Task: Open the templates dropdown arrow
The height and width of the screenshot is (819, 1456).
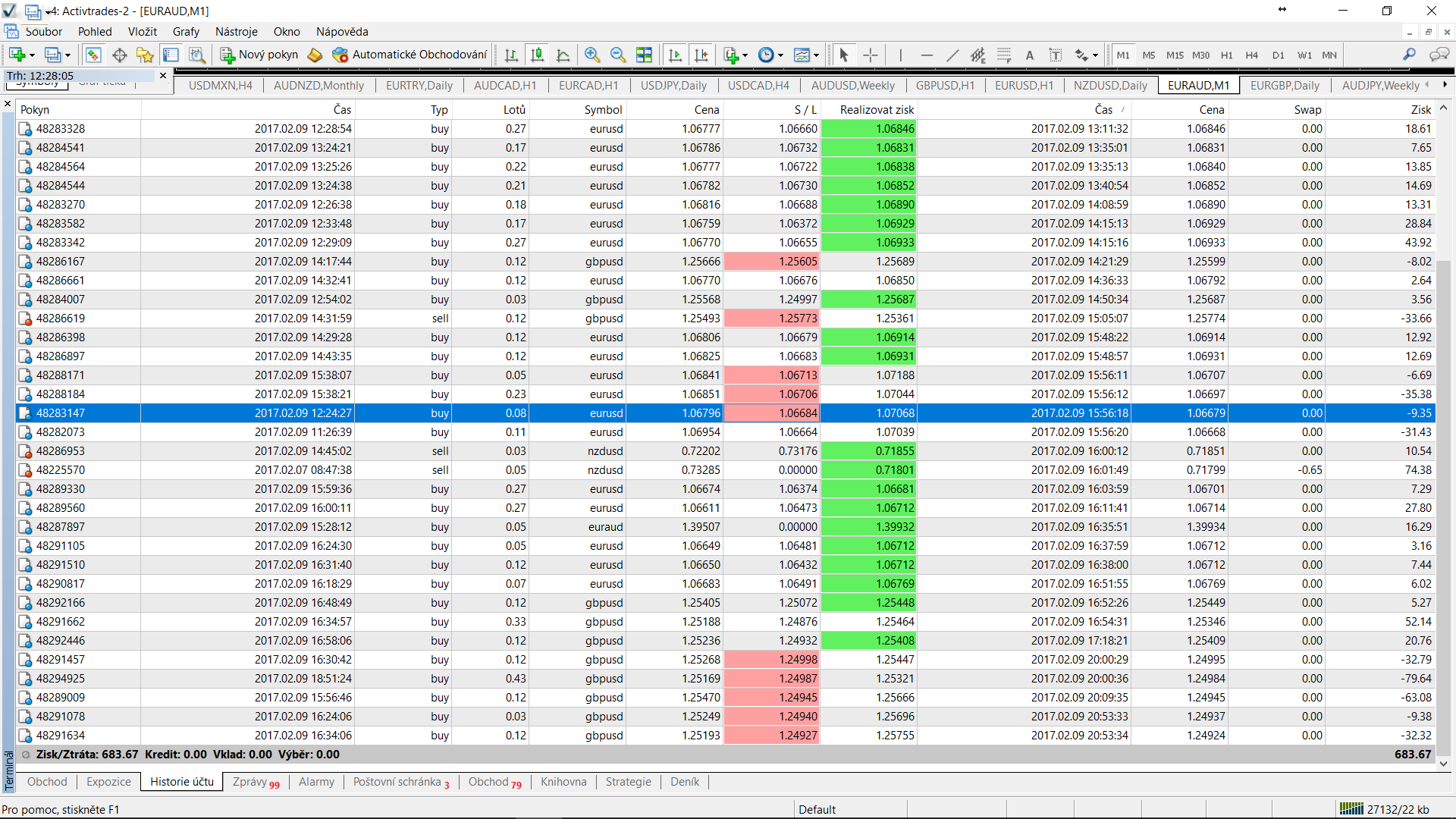Action: 816,55
